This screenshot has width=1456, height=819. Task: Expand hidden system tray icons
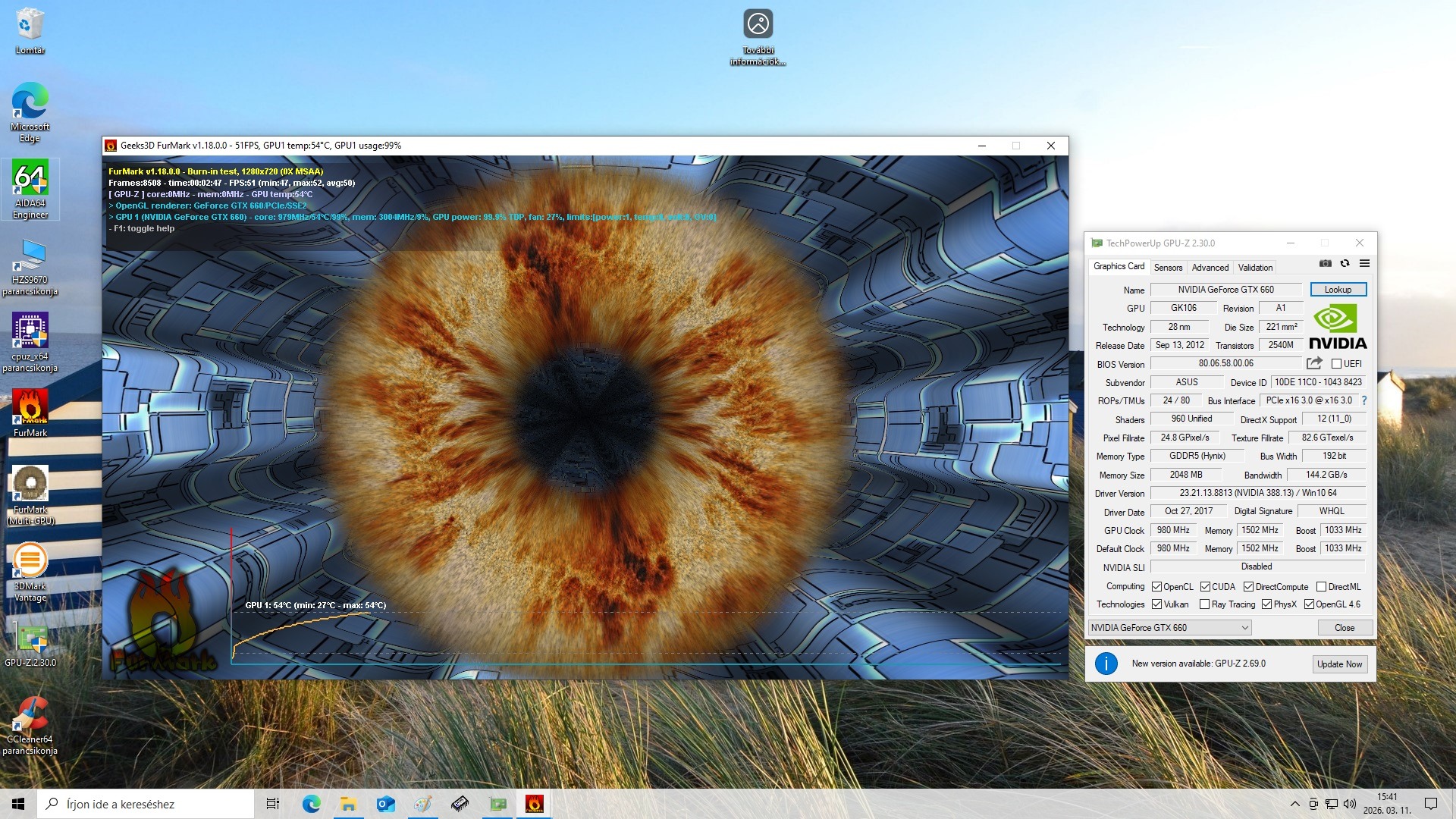(1294, 804)
